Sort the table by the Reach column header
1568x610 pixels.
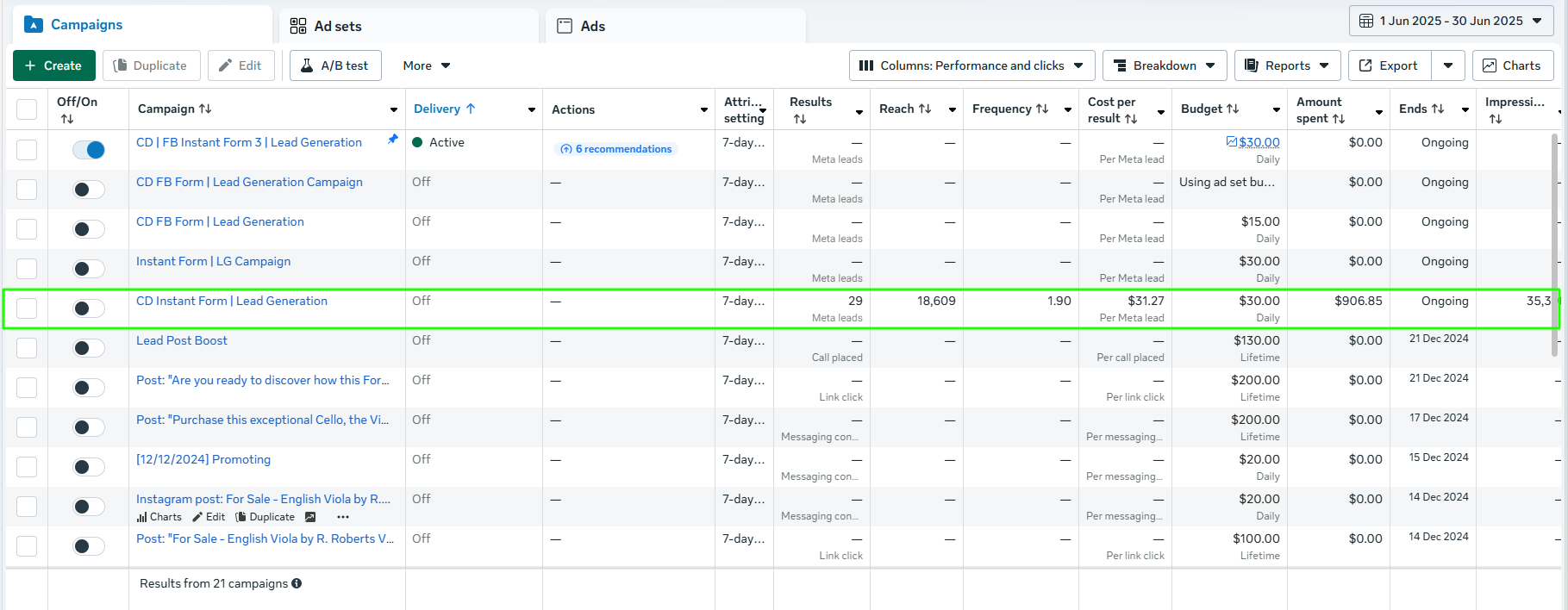tap(905, 109)
